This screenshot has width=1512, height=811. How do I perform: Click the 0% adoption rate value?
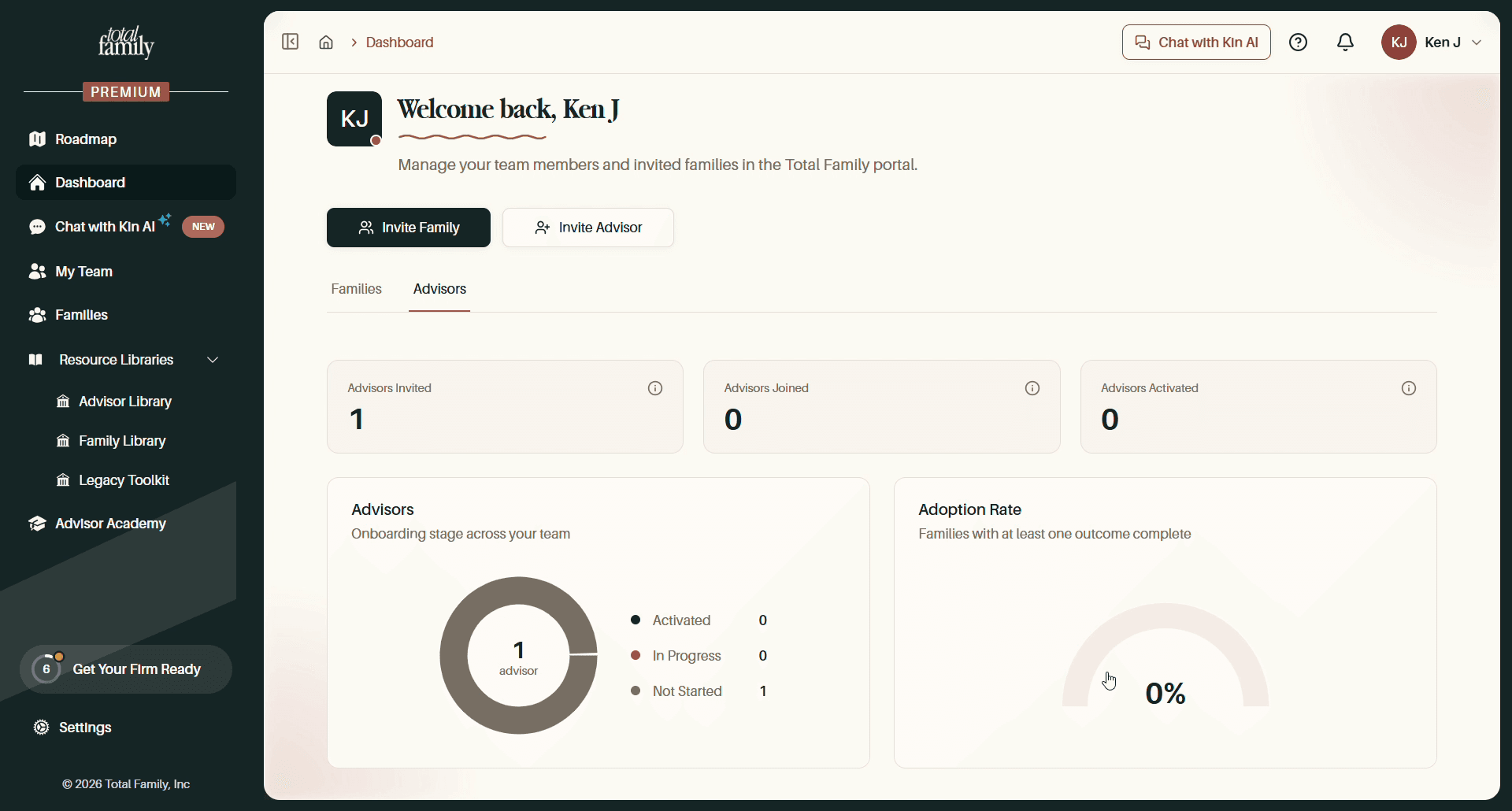click(1165, 694)
